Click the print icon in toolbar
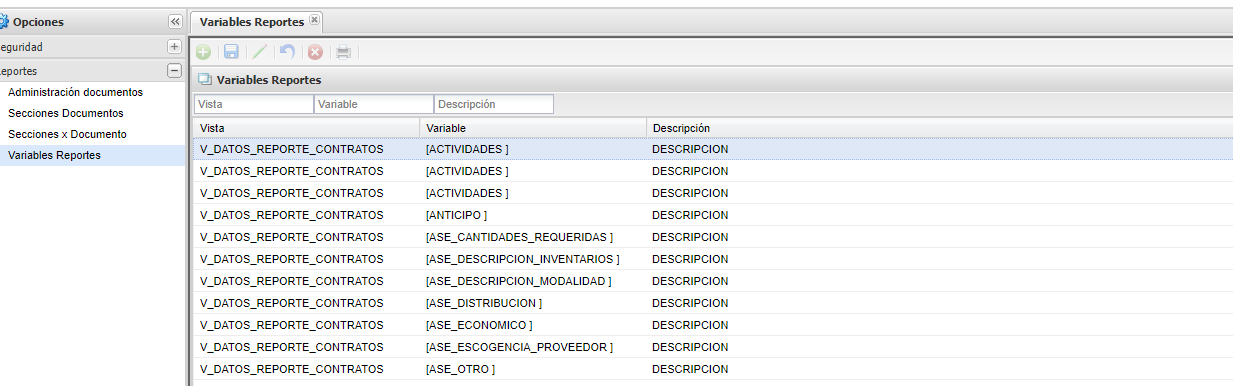This screenshot has width=1233, height=386. click(x=343, y=52)
